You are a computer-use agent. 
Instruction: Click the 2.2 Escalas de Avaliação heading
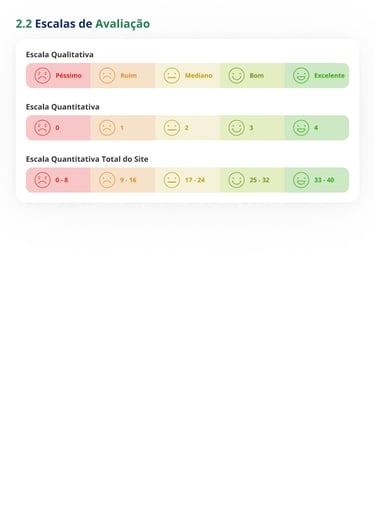point(83,24)
